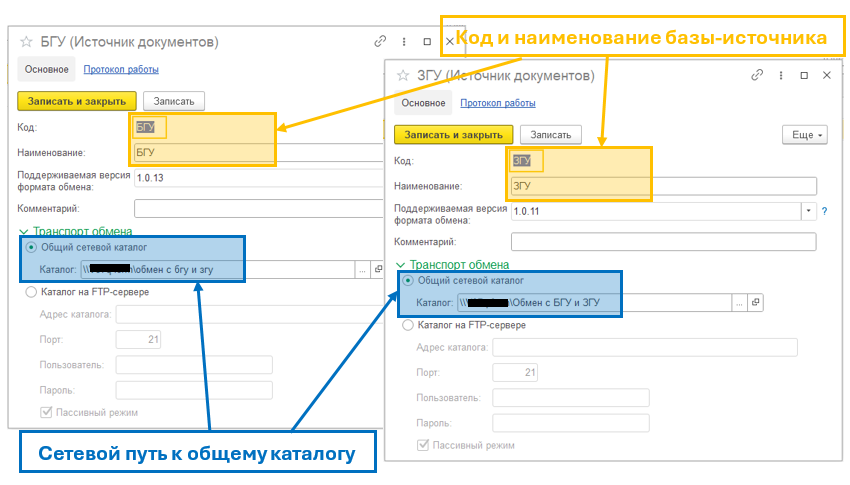Switch to Основное tab in ЗГУ window
Screen dimensions: 850x485
tap(423, 103)
